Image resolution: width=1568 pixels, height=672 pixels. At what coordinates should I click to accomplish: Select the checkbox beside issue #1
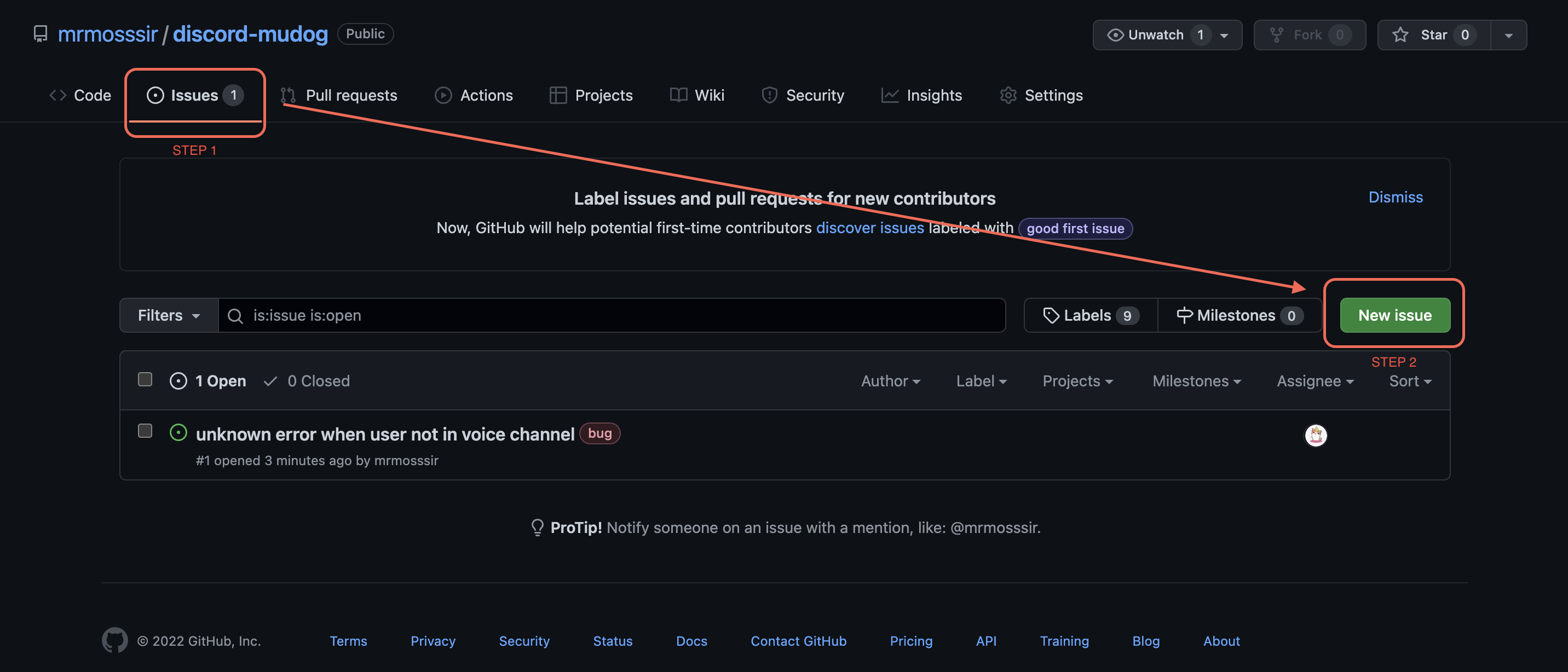[145, 430]
